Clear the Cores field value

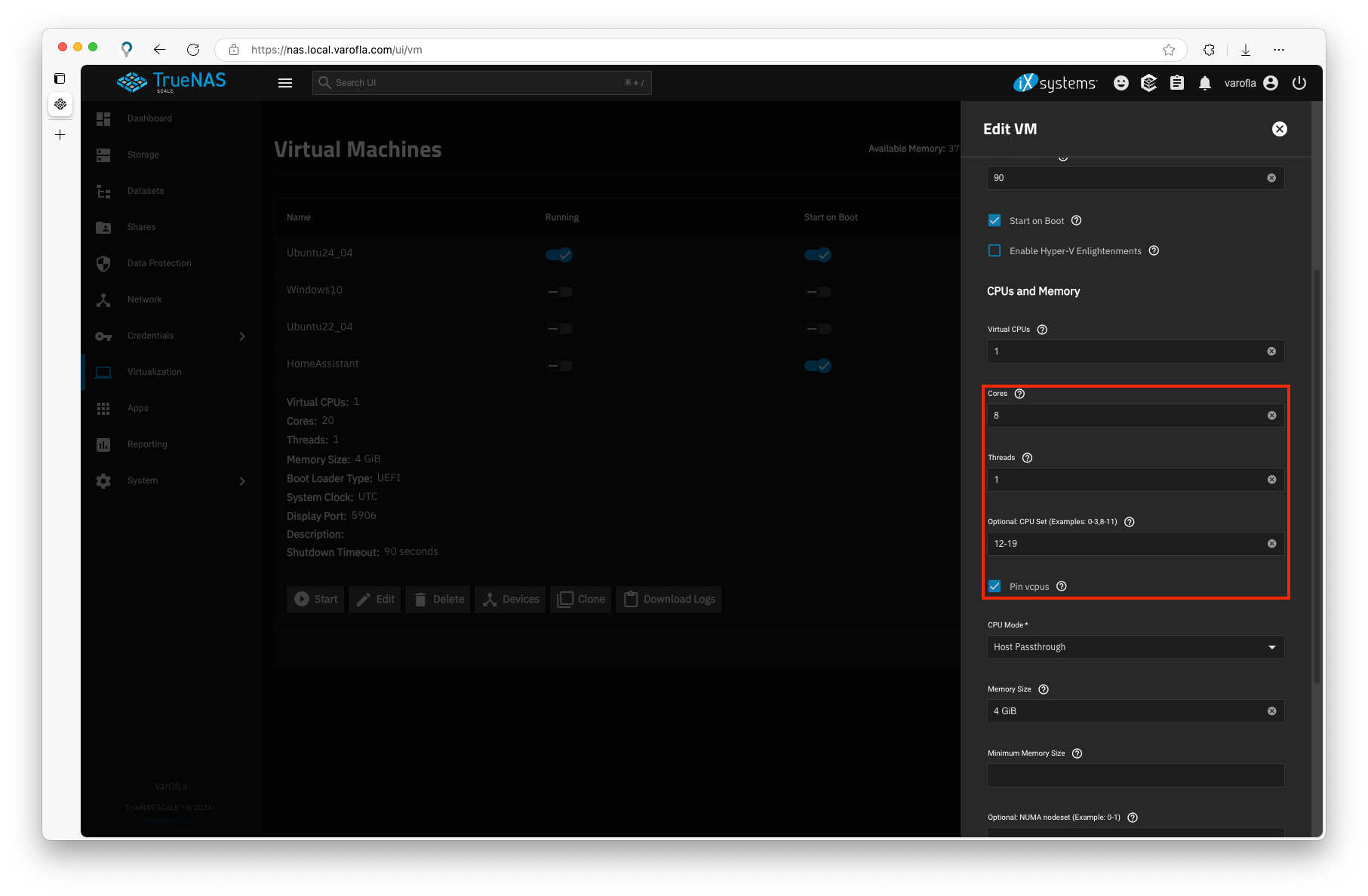pos(1272,416)
